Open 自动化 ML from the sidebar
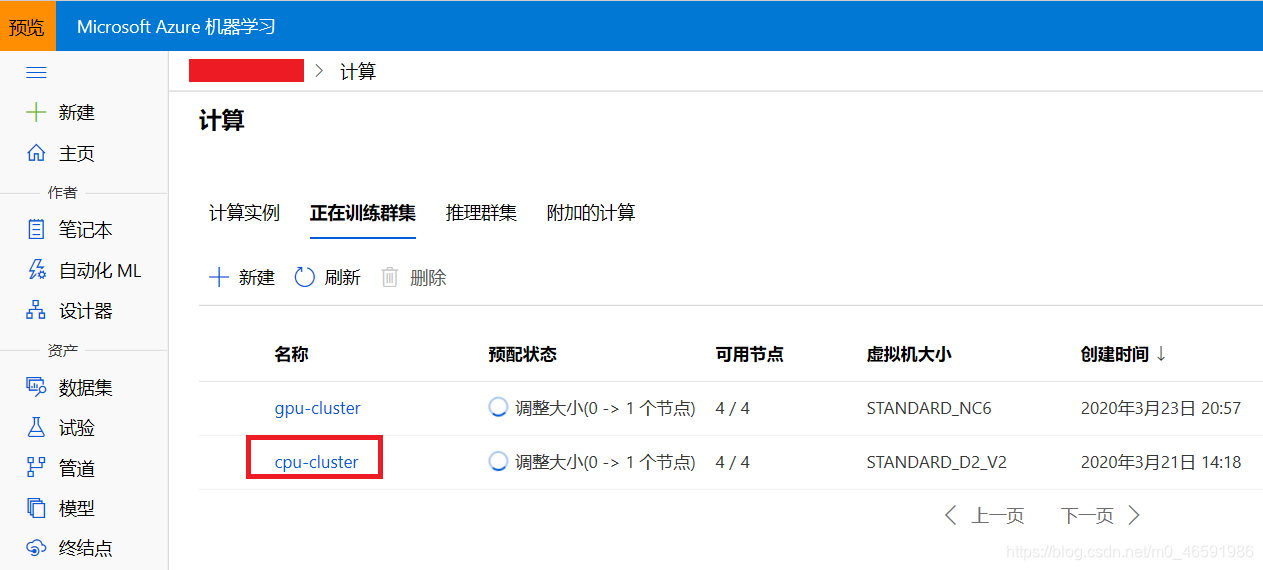The image size is (1263, 570). pyautogui.click(x=100, y=270)
